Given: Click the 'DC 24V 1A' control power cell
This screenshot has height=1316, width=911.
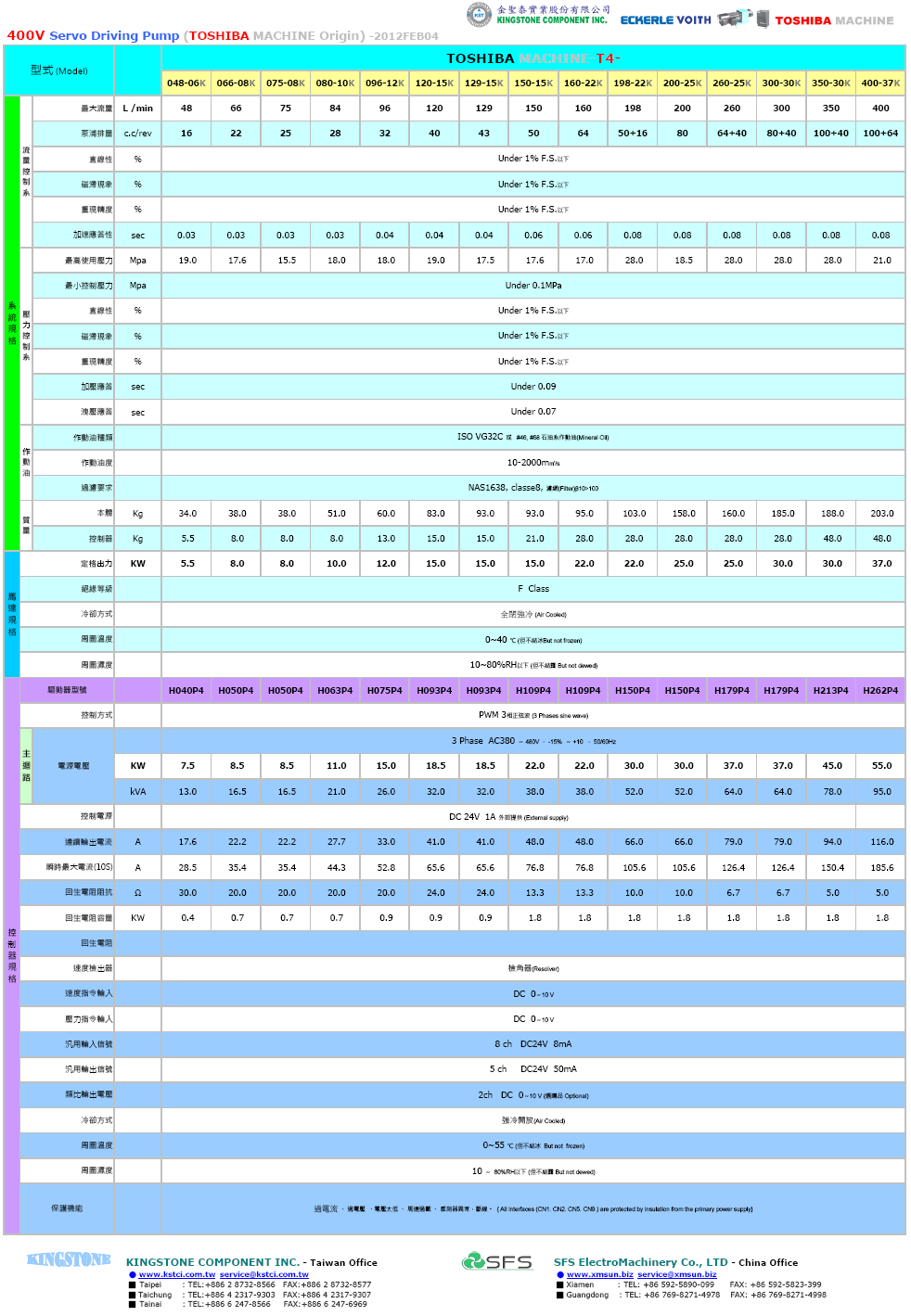Looking at the screenshot, I should (508, 817).
